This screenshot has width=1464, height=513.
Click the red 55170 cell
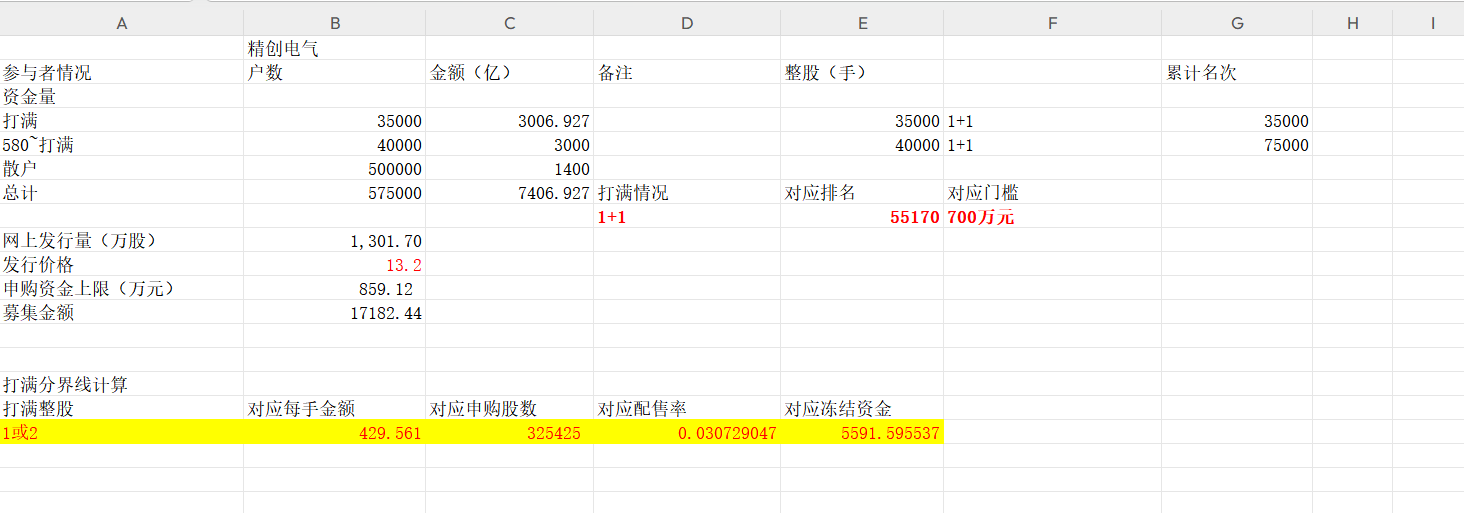pos(862,216)
